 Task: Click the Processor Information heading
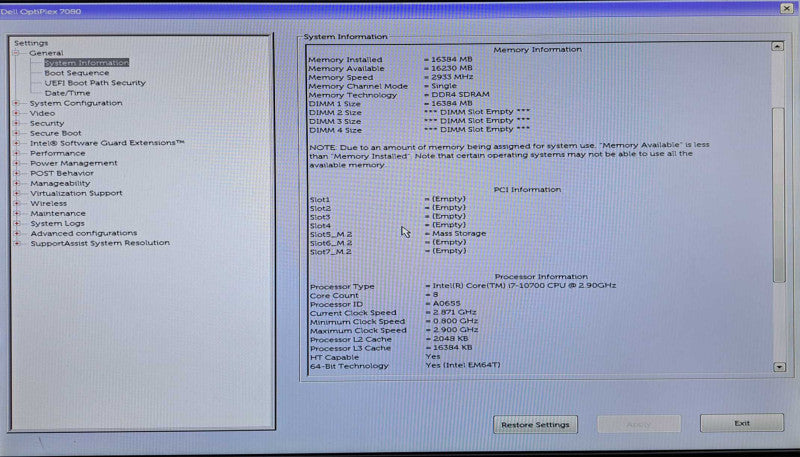(x=541, y=276)
